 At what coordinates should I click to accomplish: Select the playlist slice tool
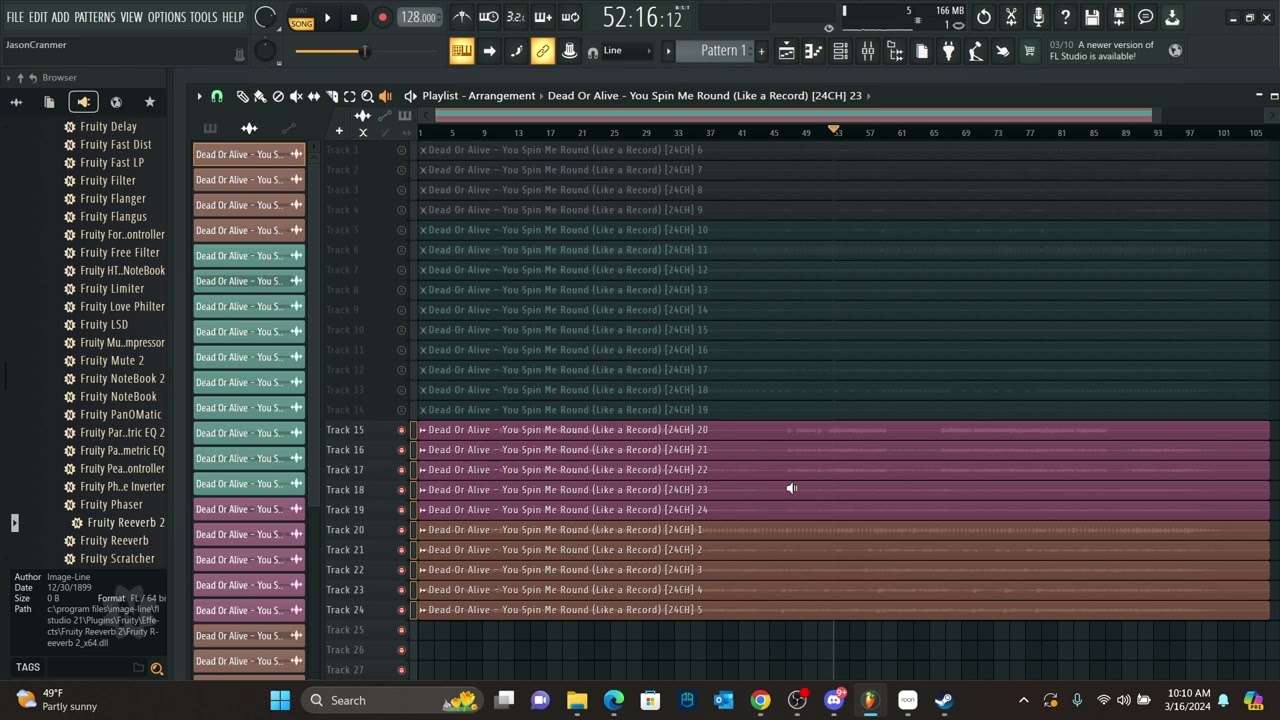click(332, 96)
